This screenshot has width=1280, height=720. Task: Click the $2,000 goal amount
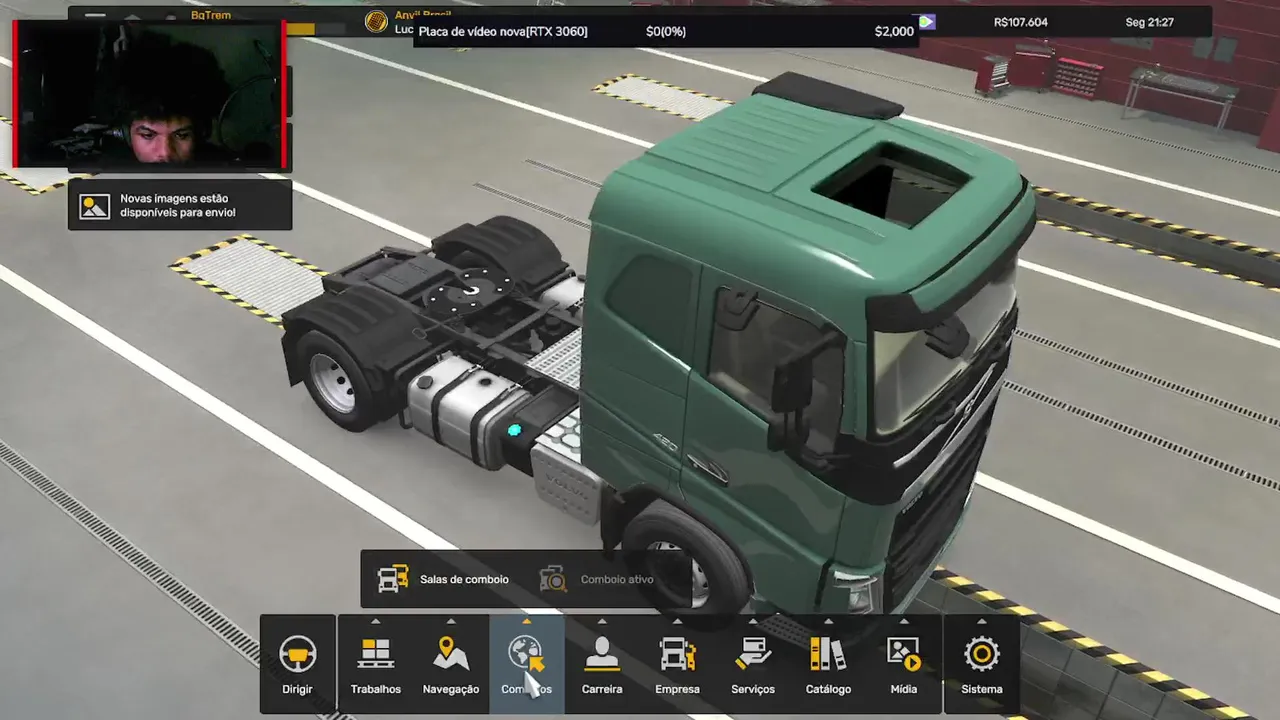pos(894,31)
